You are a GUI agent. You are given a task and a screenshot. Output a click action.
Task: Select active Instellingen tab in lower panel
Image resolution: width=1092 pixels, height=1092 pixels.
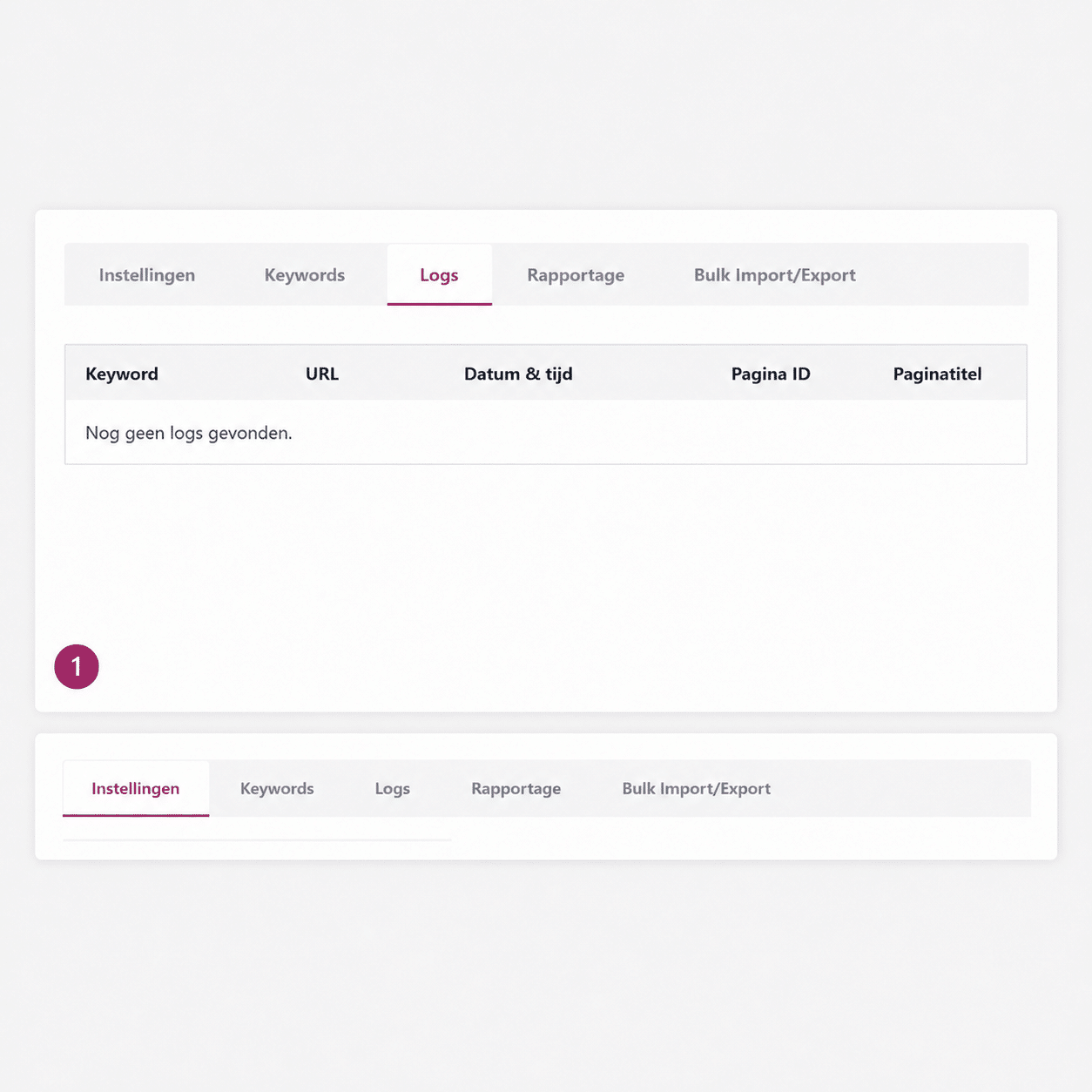[136, 789]
